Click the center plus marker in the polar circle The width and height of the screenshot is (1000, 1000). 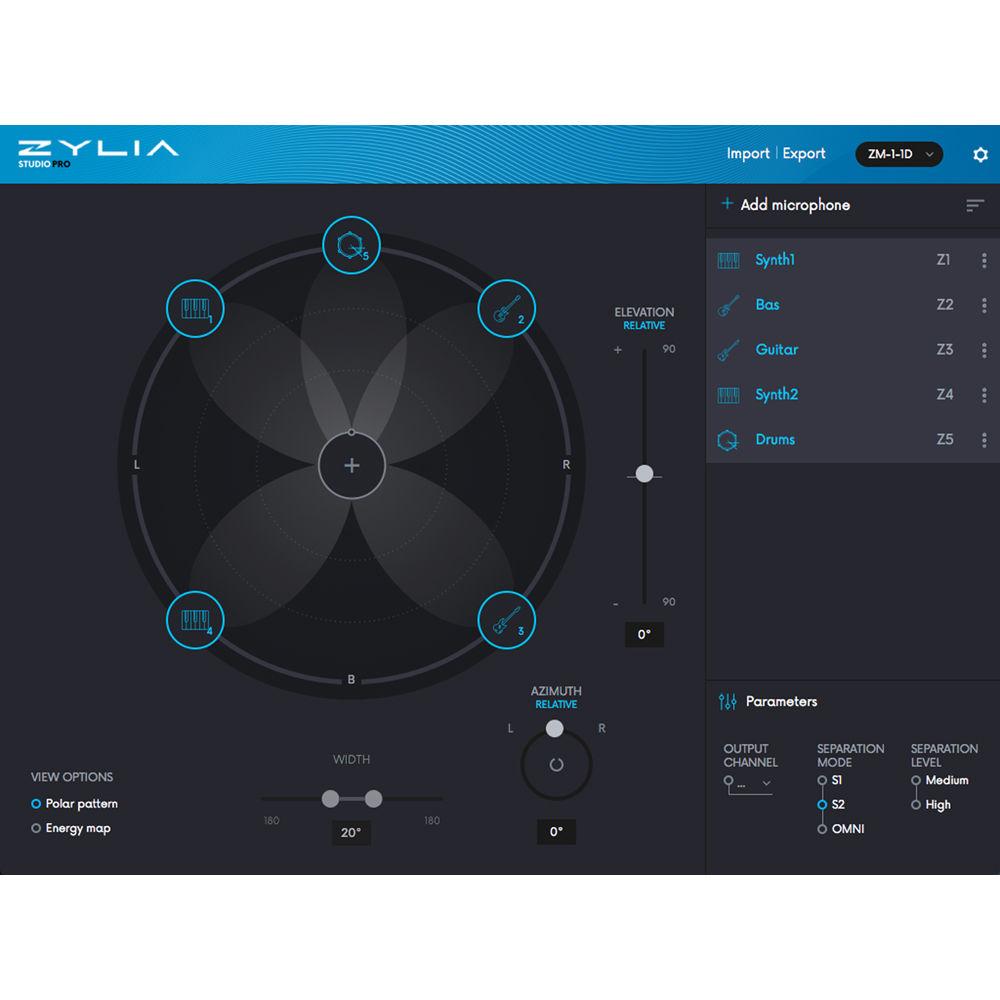tap(351, 465)
